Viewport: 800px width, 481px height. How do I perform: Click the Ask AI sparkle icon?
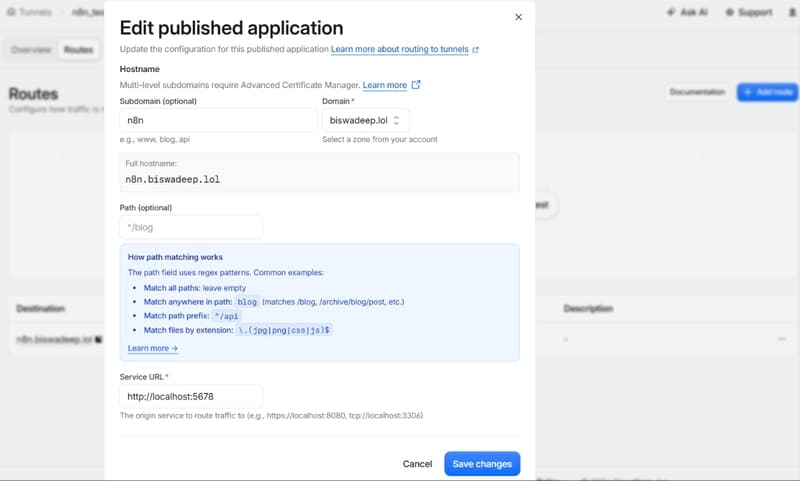point(671,12)
